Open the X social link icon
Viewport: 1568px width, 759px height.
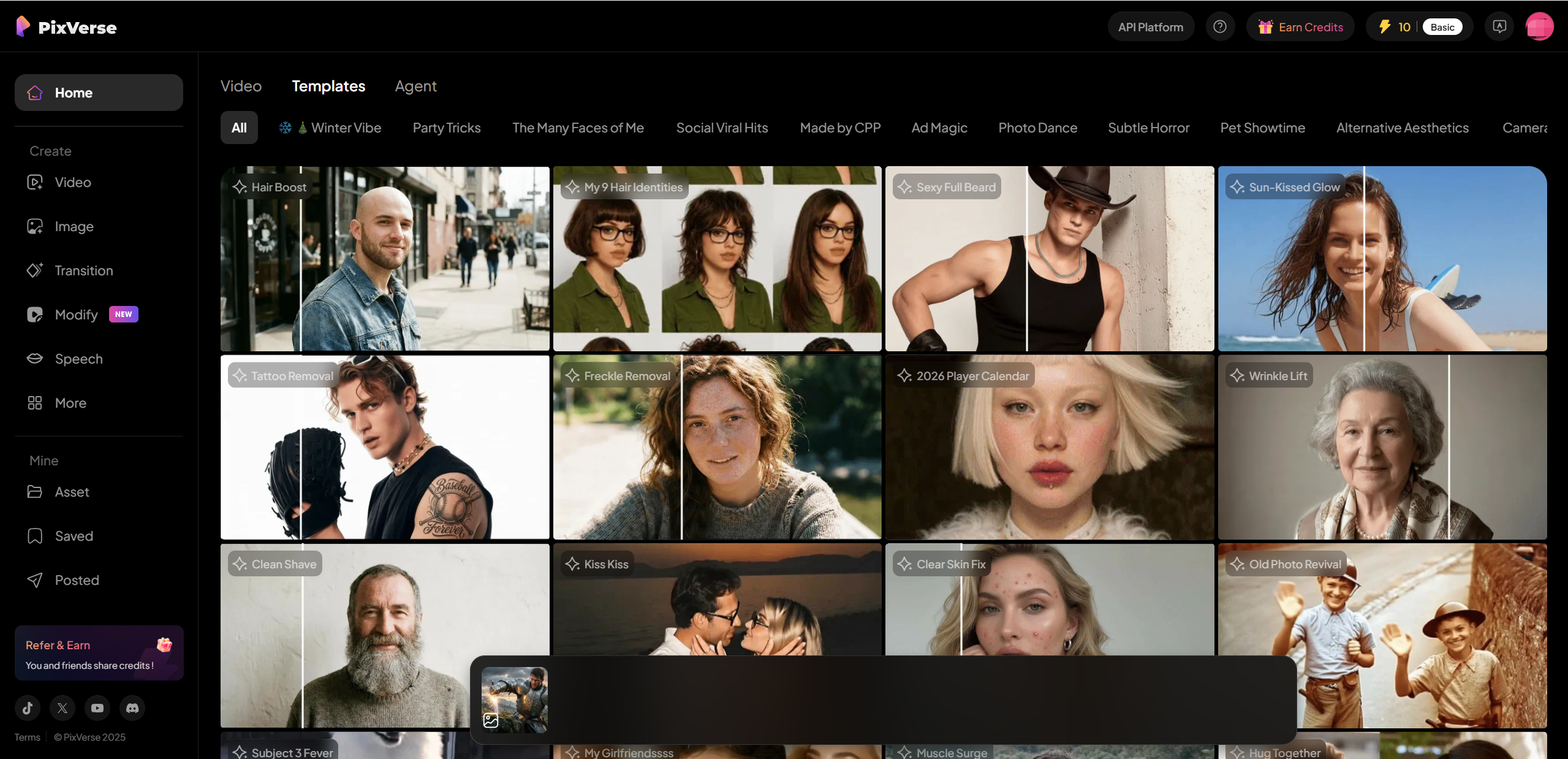62,708
